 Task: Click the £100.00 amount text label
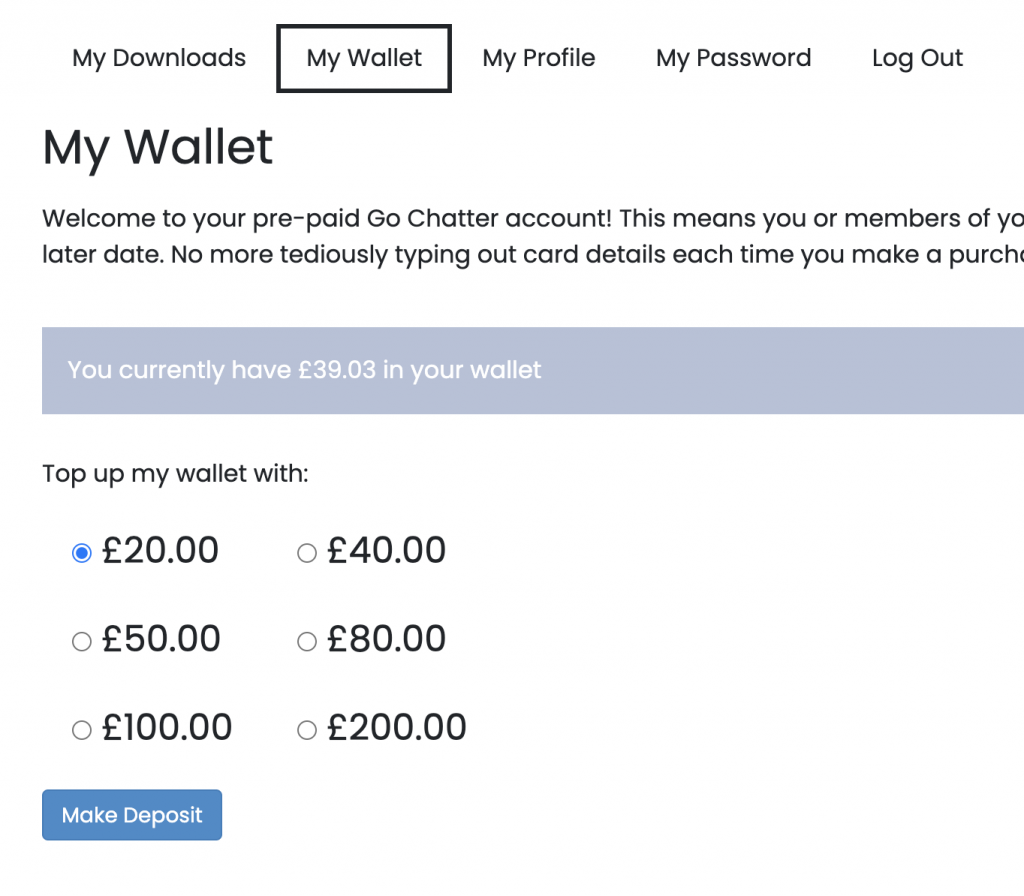[167, 727]
